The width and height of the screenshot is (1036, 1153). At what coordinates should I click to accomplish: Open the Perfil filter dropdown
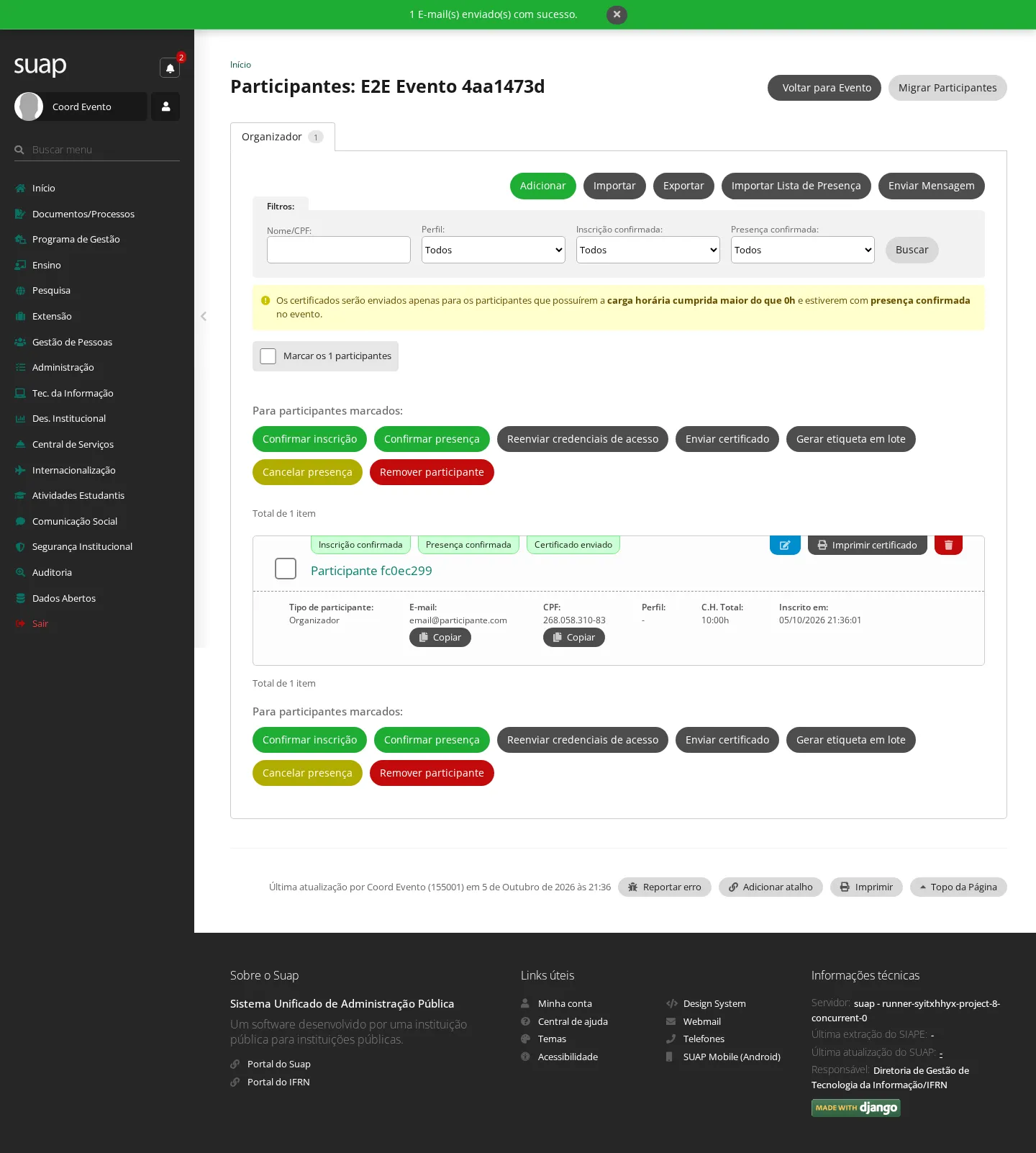(494, 250)
